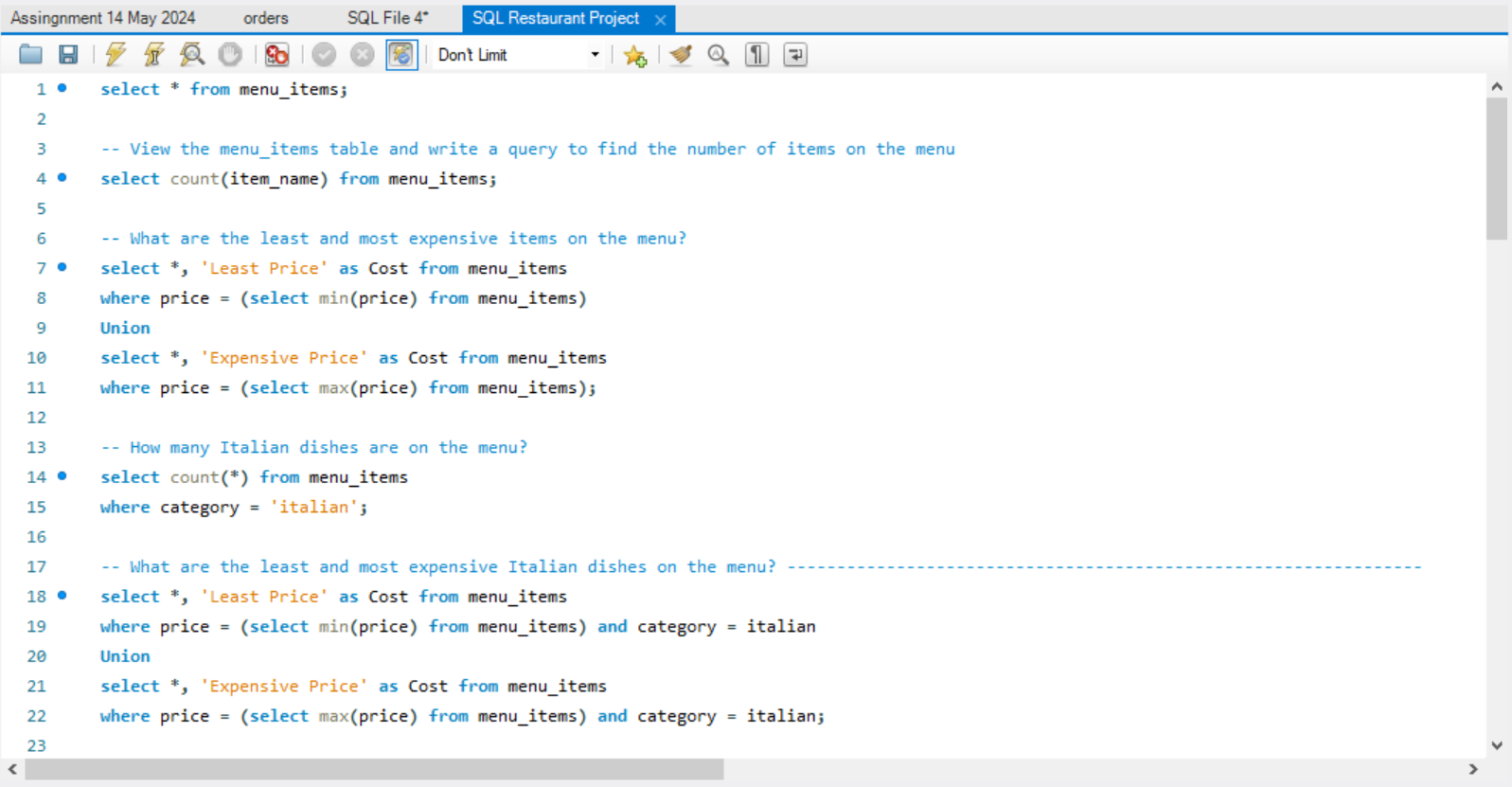Image resolution: width=1512 pixels, height=787 pixels.
Task: Click 'select count(*)' on line 14
Action: coord(174,477)
